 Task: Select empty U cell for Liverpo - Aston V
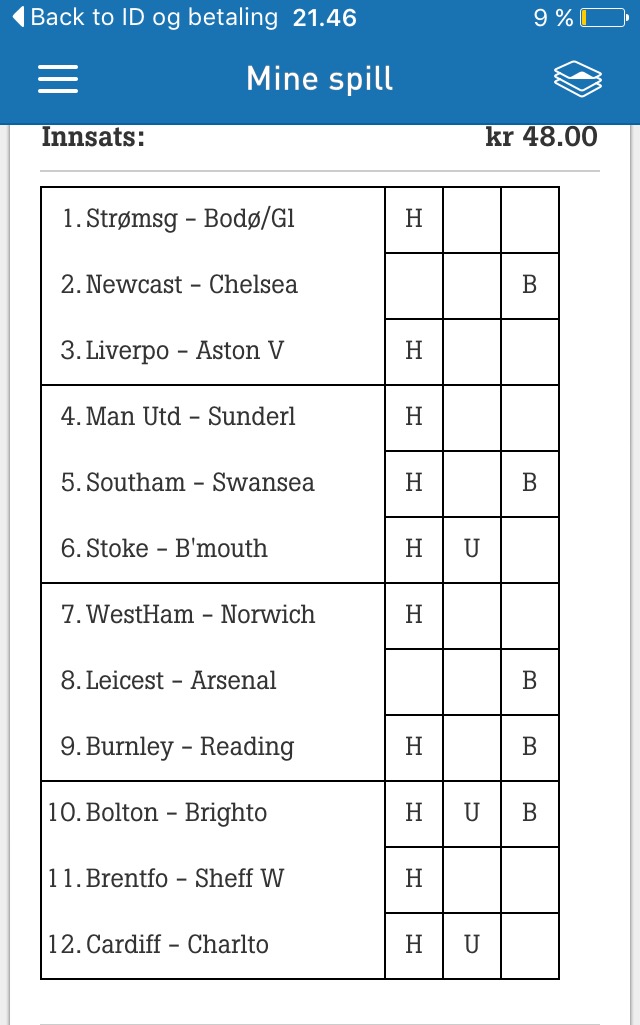pyautogui.click(x=471, y=352)
